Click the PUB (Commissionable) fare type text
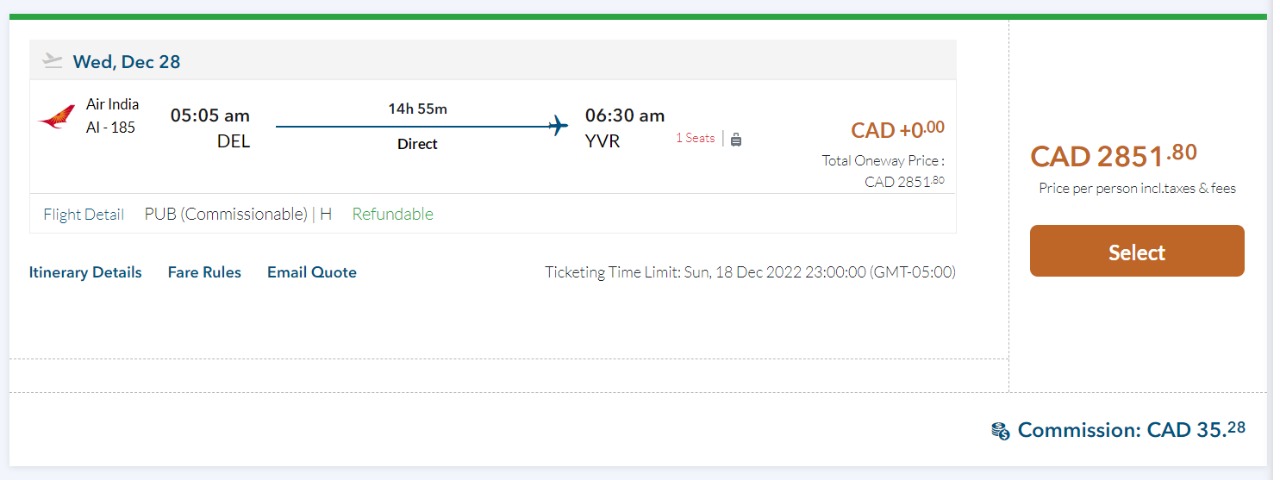Image resolution: width=1280 pixels, height=480 pixels. [x=226, y=214]
